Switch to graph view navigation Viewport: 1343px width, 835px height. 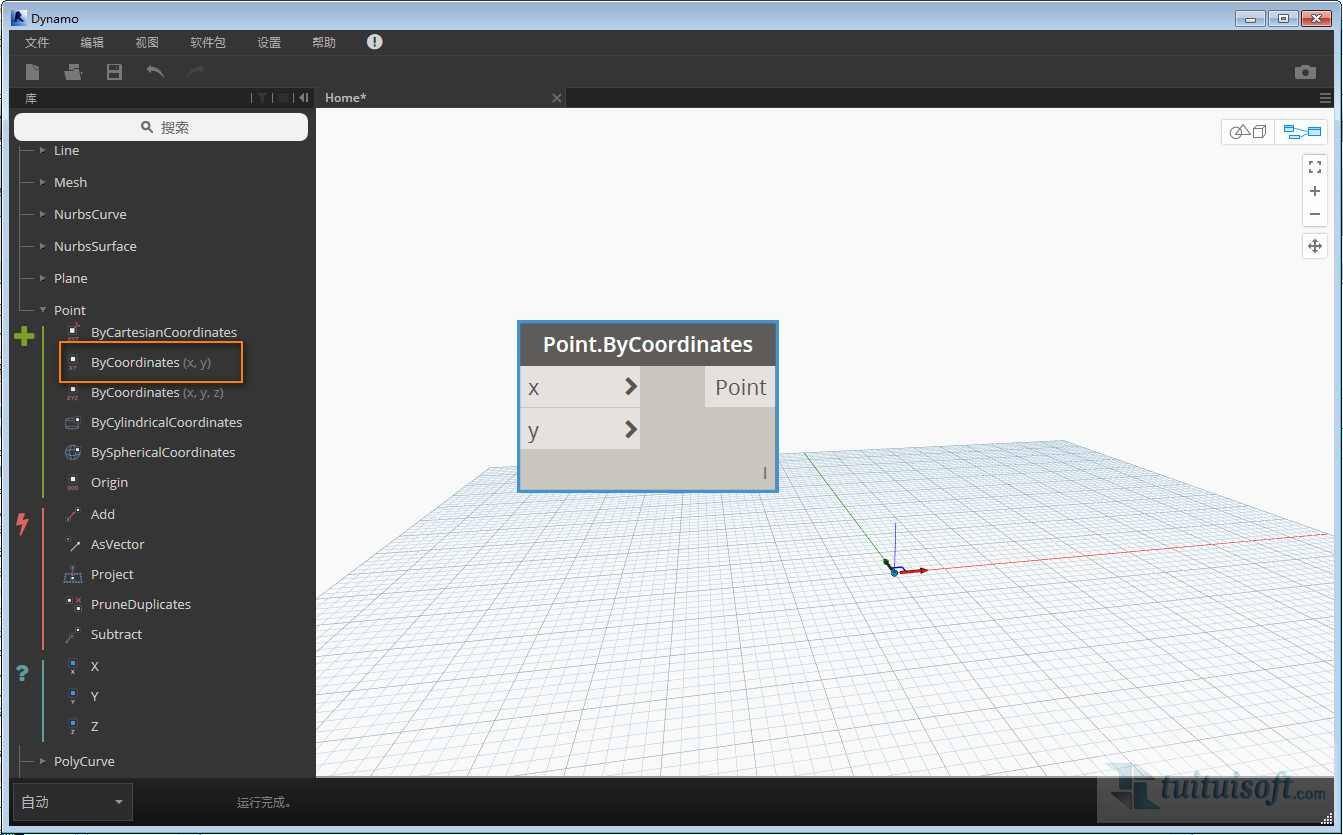click(1302, 132)
